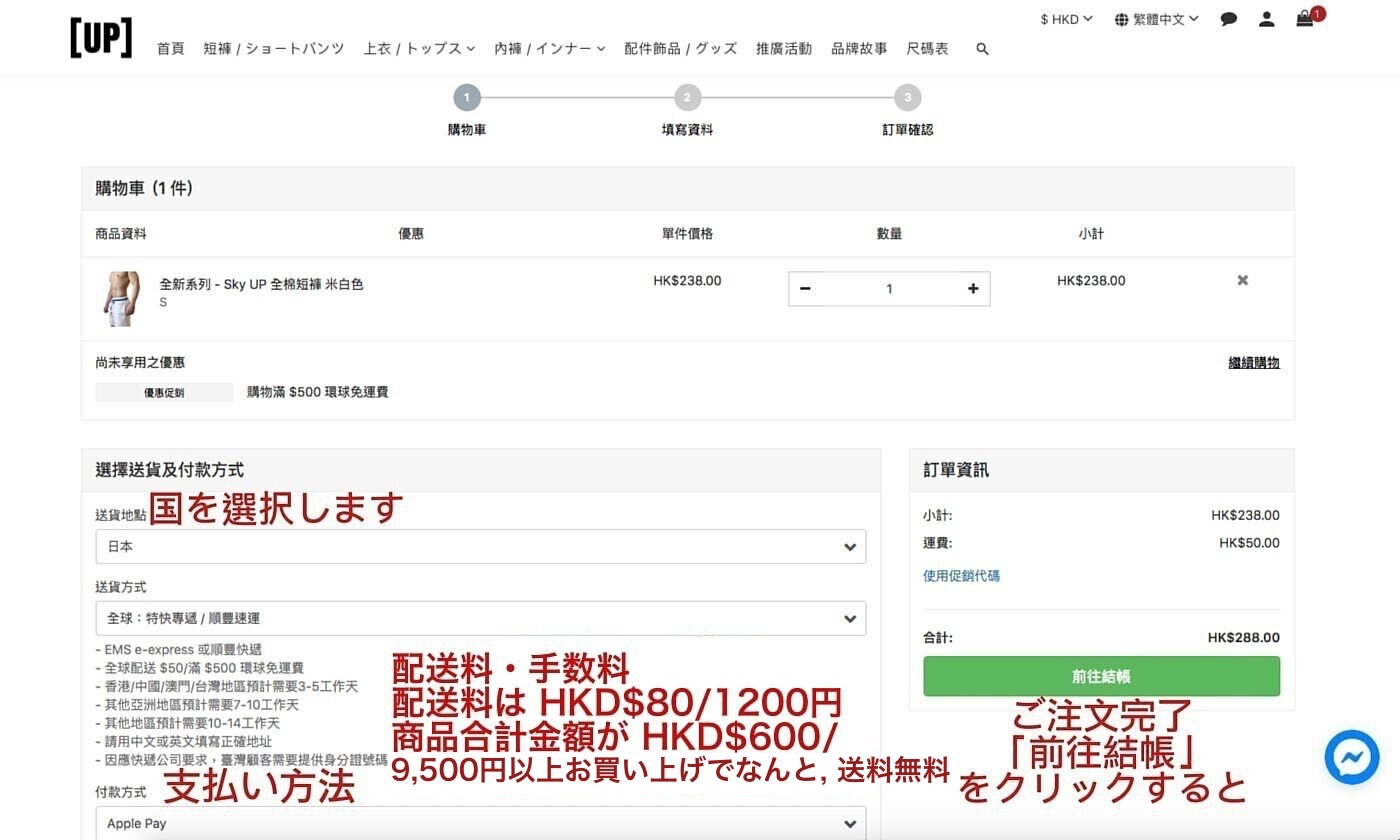Screen dimensions: 1400x840
Task: Open the 首頁 home menu item
Action: (x=171, y=49)
